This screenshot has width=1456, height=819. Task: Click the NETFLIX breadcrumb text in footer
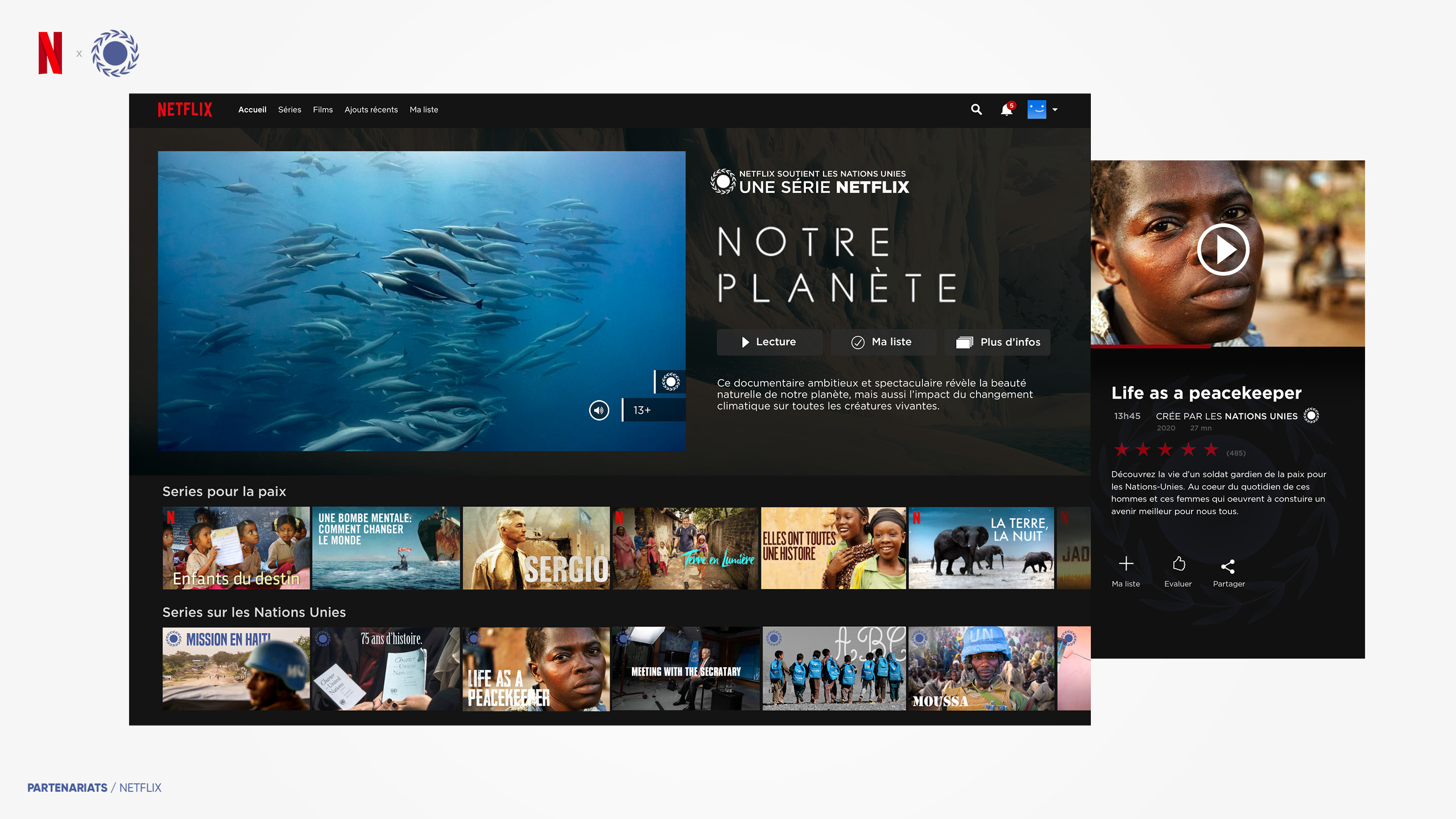[140, 788]
